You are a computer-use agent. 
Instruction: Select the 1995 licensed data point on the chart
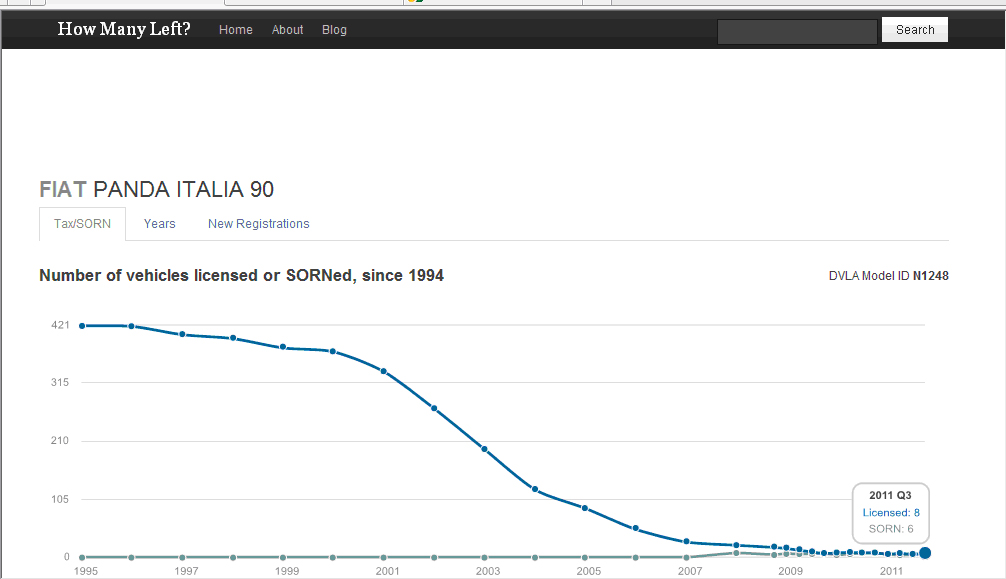[x=82, y=326]
